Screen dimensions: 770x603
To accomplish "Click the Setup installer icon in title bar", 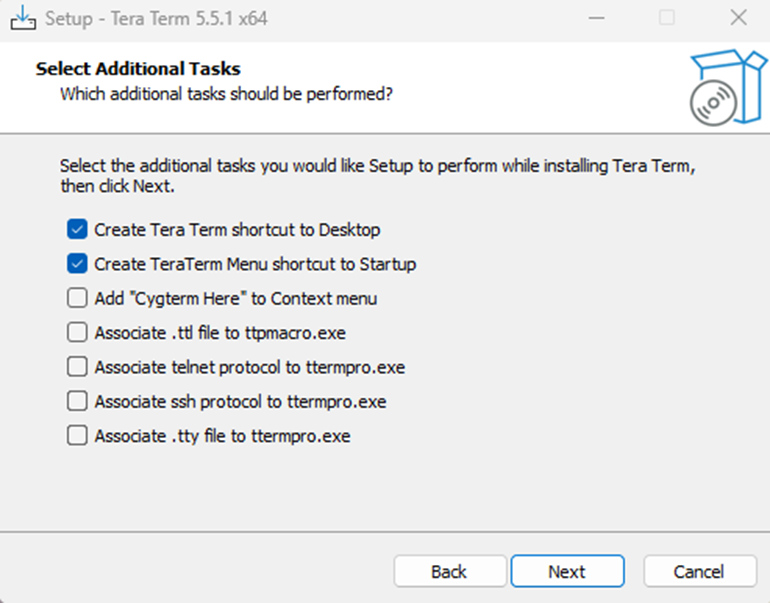I will (22, 18).
